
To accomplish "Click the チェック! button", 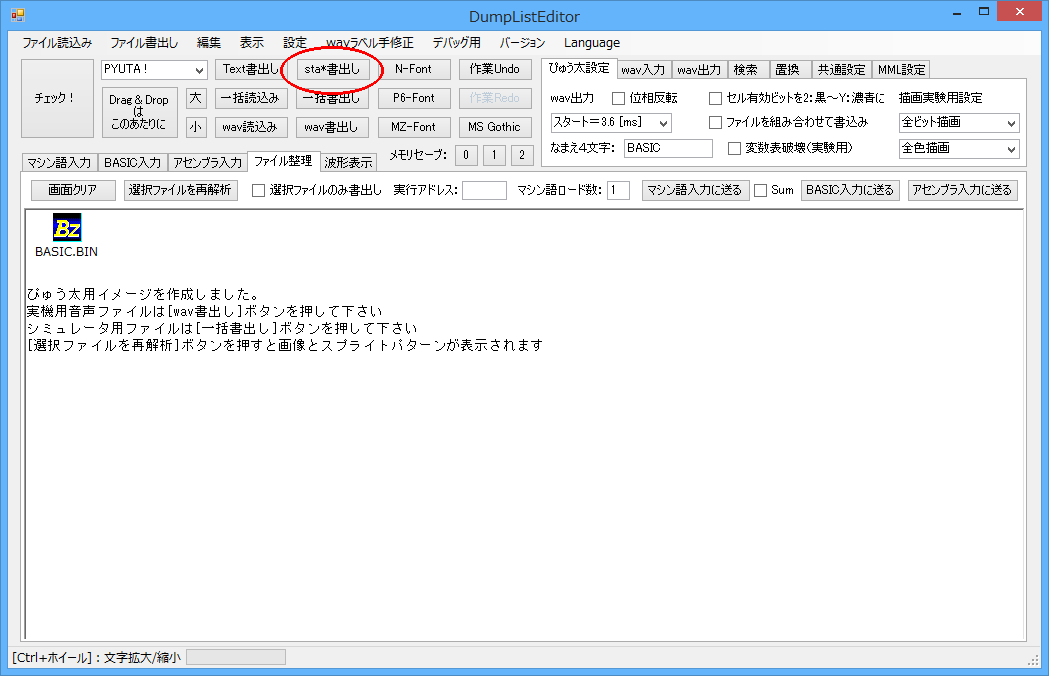I will (57, 98).
